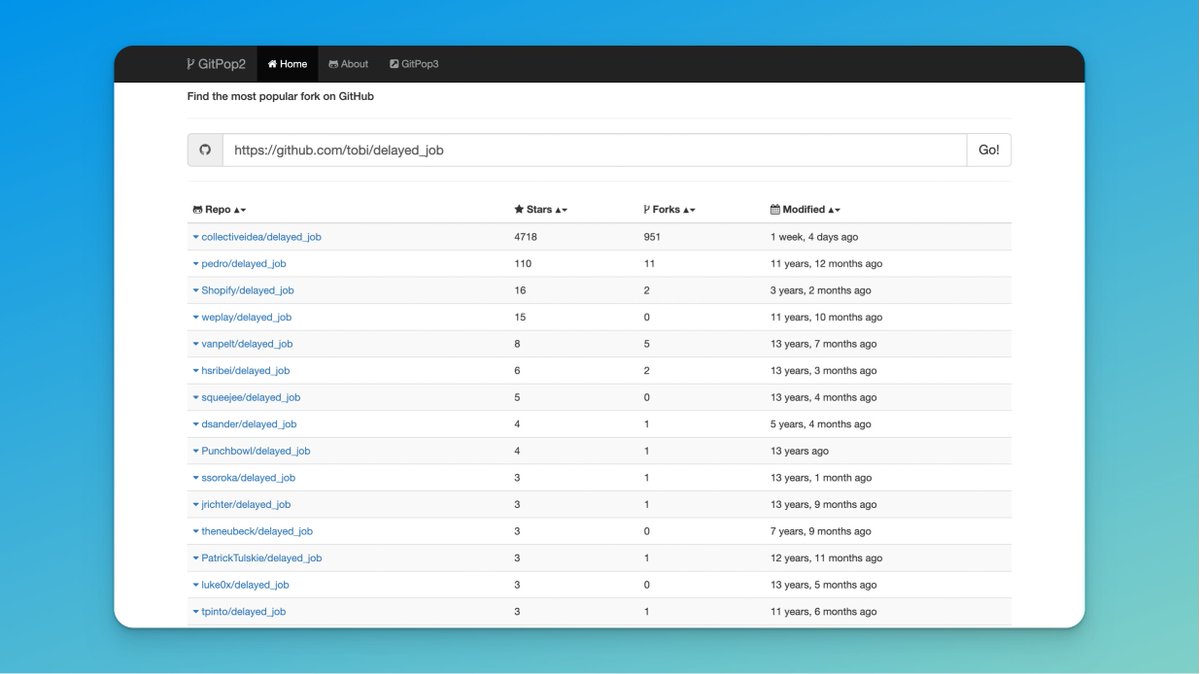Sort the table by Stars sort arrows
The height and width of the screenshot is (674, 1200).
click(561, 210)
